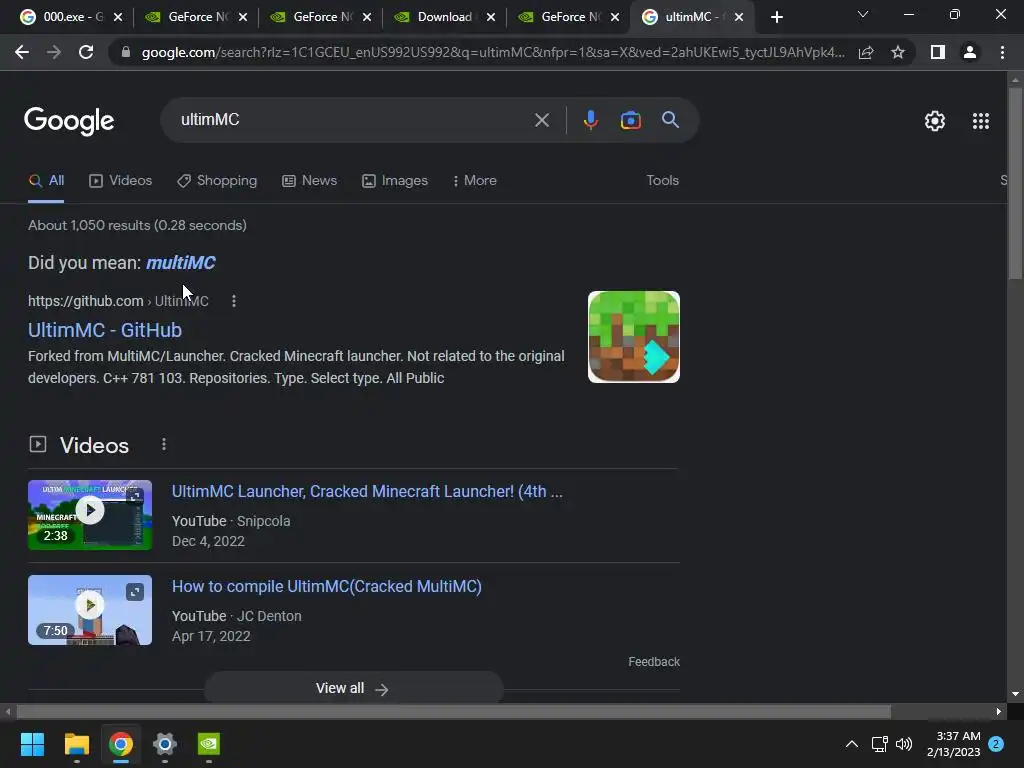Open the Chrome three-dot menu
Screen dimensions: 1024x768
pos(1002,52)
